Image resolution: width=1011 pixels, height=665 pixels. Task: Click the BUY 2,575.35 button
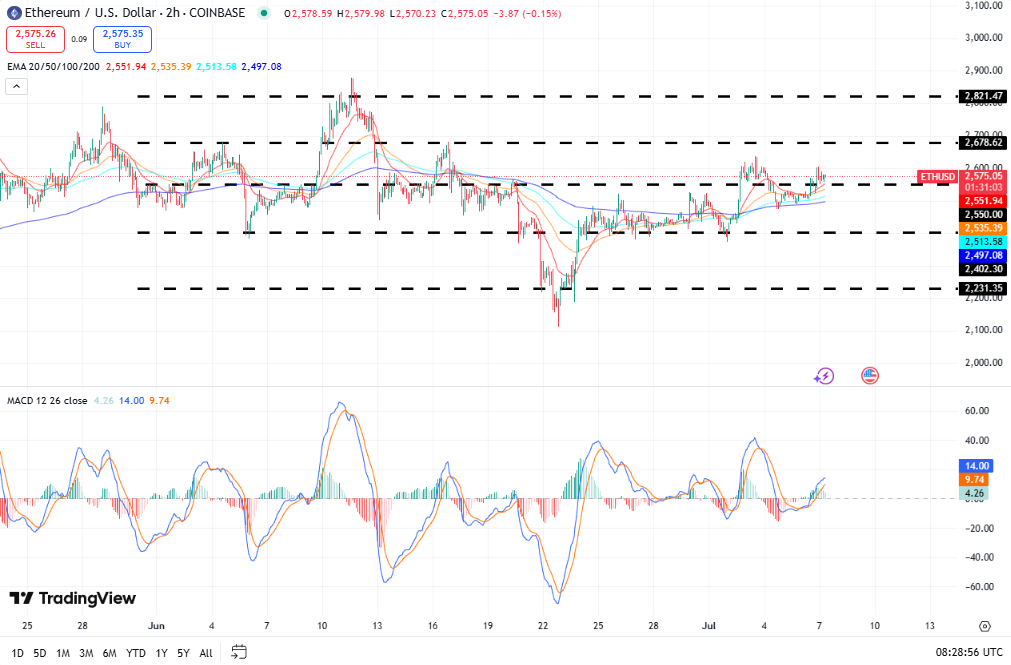123,39
